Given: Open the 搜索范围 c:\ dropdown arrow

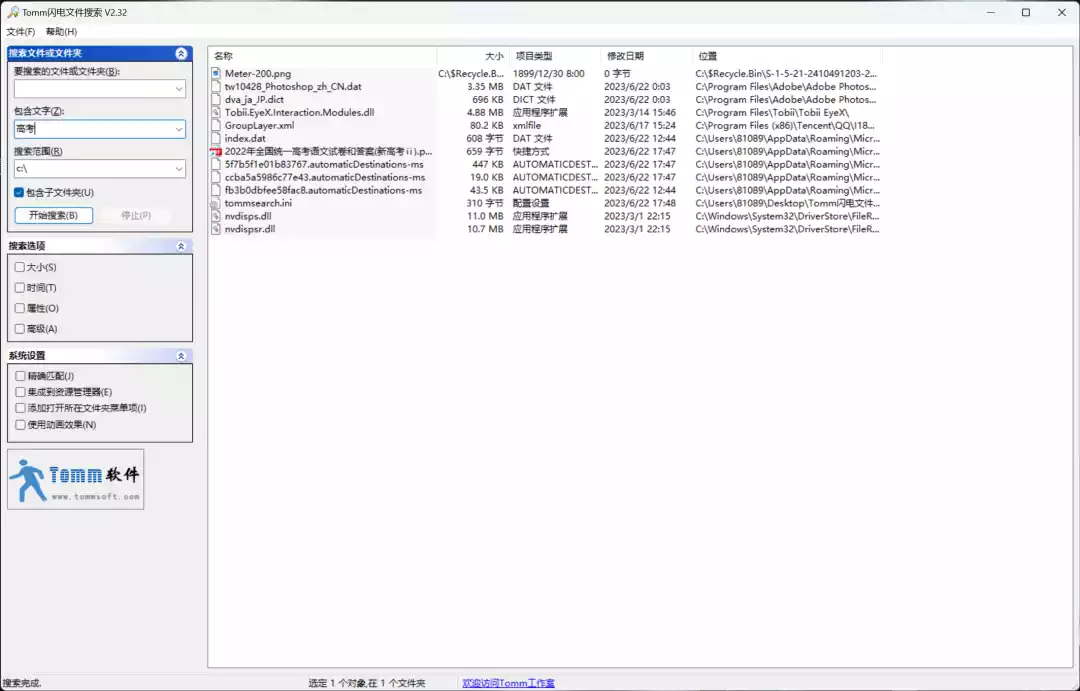Looking at the screenshot, I should click(178, 169).
